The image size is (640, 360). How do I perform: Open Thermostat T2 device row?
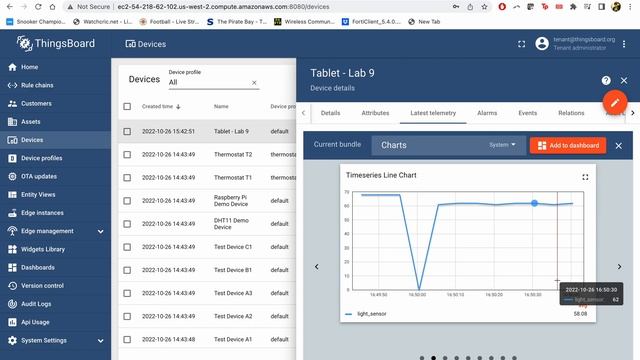tap(207, 155)
